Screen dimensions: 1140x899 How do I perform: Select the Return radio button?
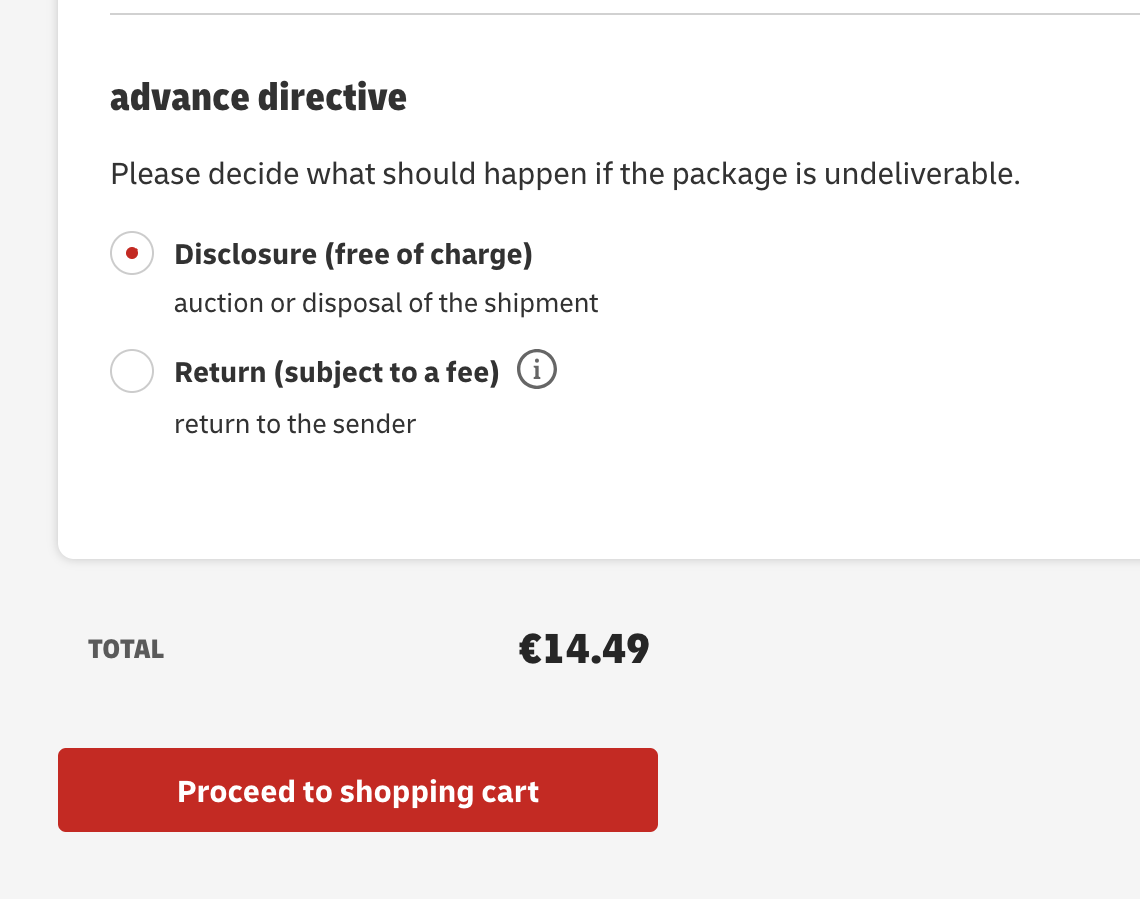pyautogui.click(x=132, y=372)
